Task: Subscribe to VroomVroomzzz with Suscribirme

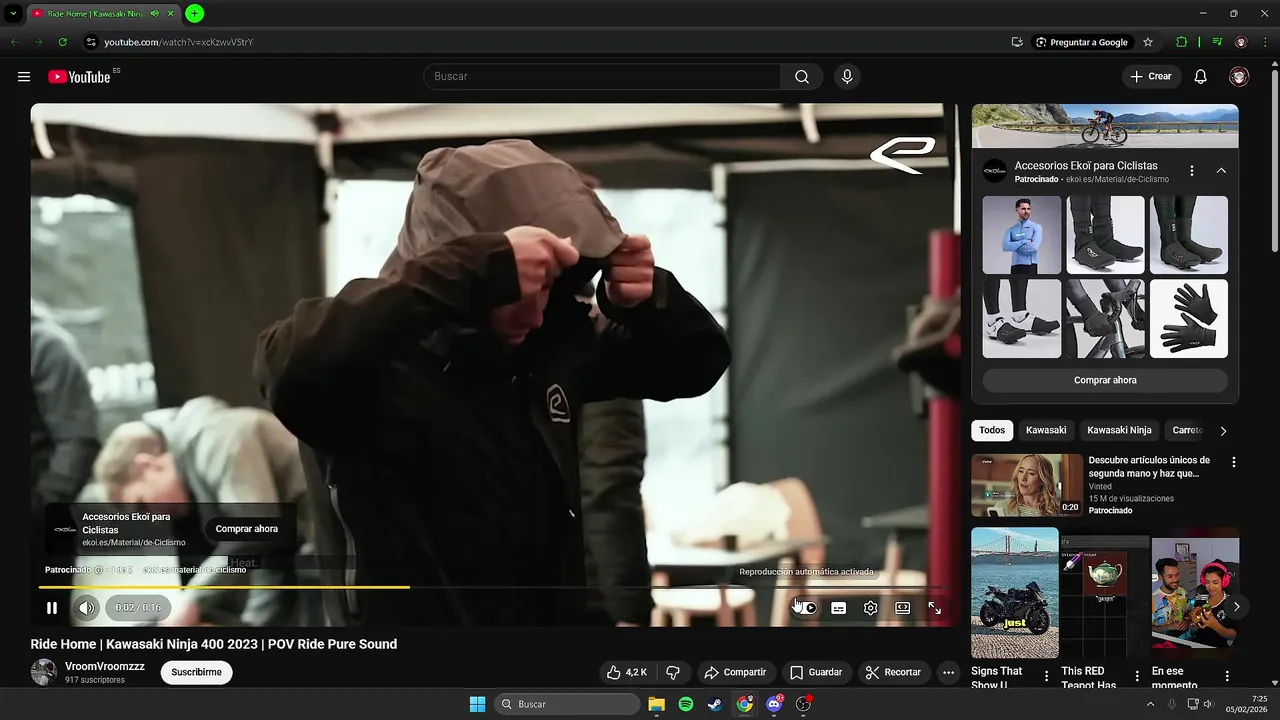Action: pyautogui.click(x=196, y=672)
